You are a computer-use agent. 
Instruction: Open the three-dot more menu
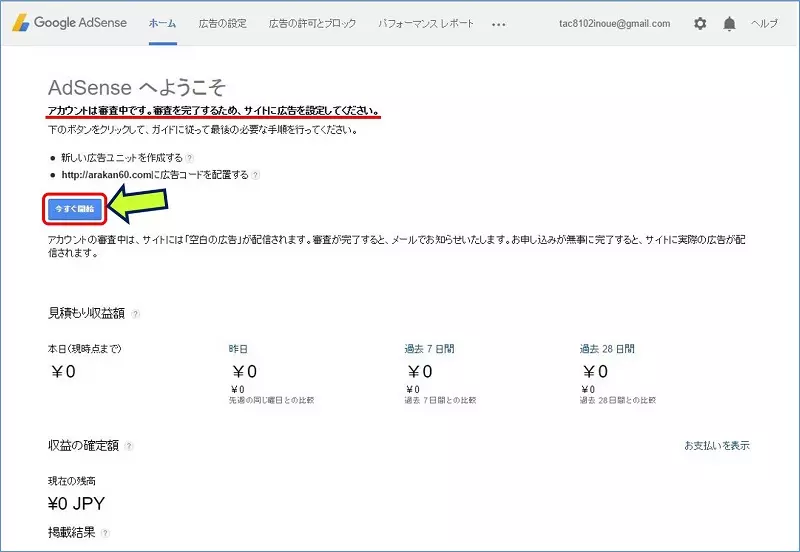[x=498, y=24]
